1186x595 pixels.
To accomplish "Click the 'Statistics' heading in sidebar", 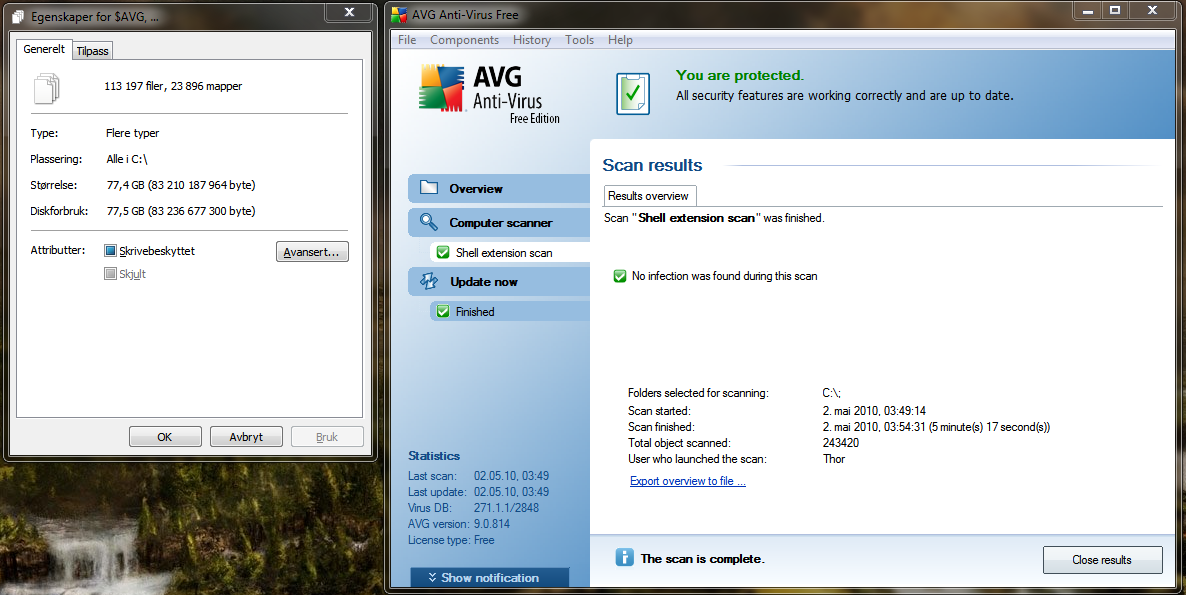I will (x=434, y=456).
